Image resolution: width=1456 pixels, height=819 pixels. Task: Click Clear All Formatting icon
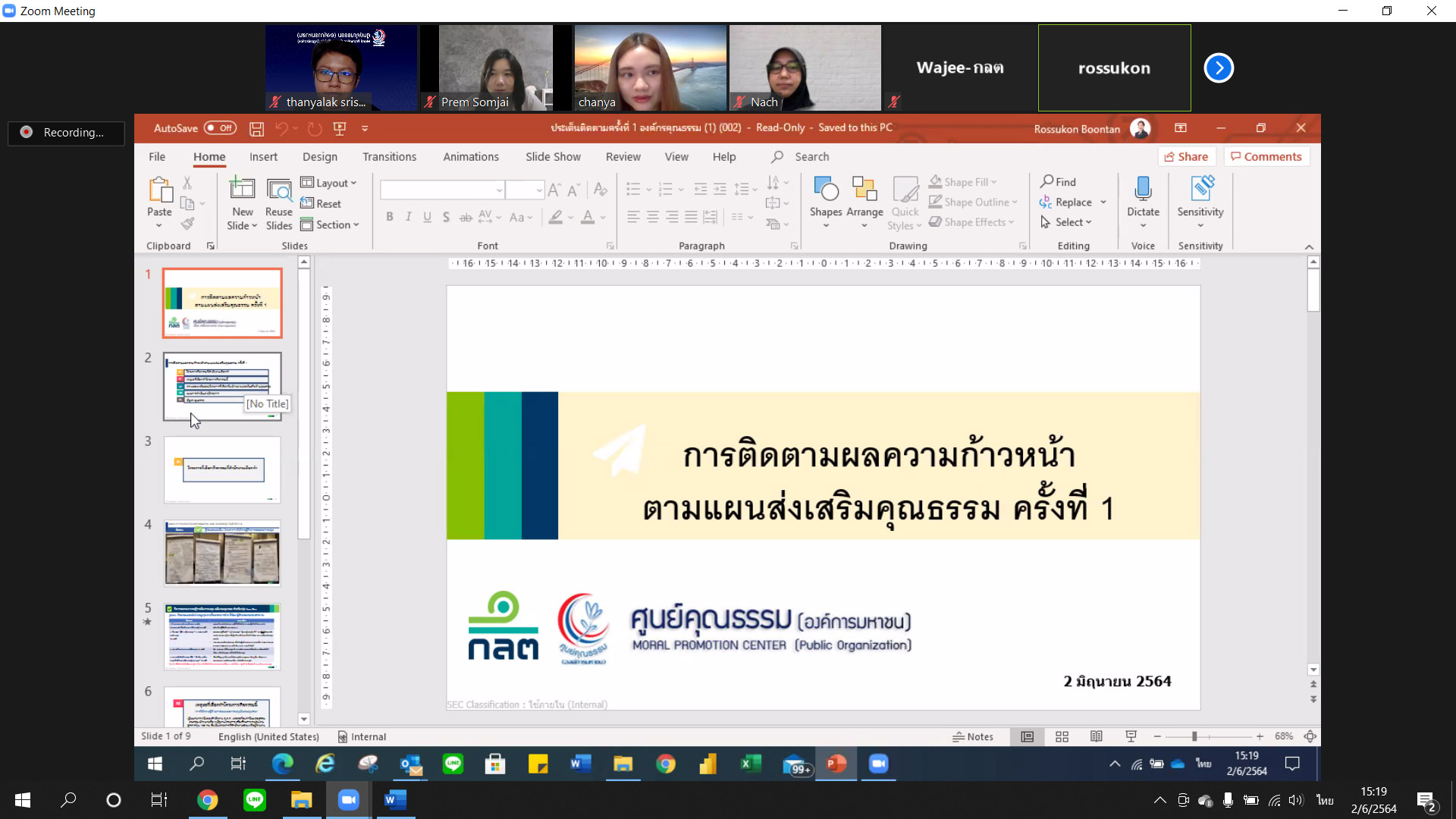(601, 189)
